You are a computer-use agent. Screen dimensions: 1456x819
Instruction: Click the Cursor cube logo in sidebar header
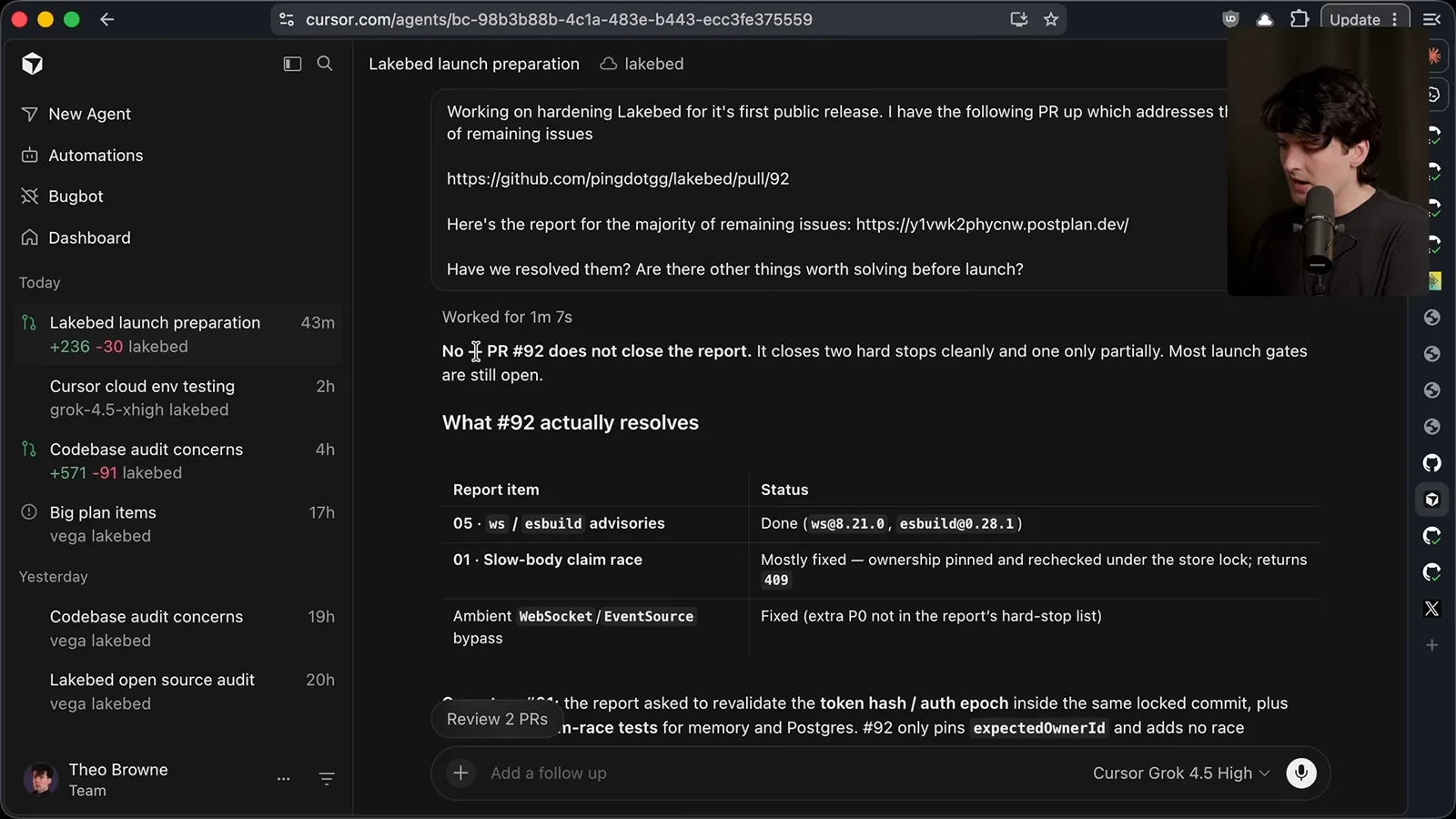[x=33, y=64]
